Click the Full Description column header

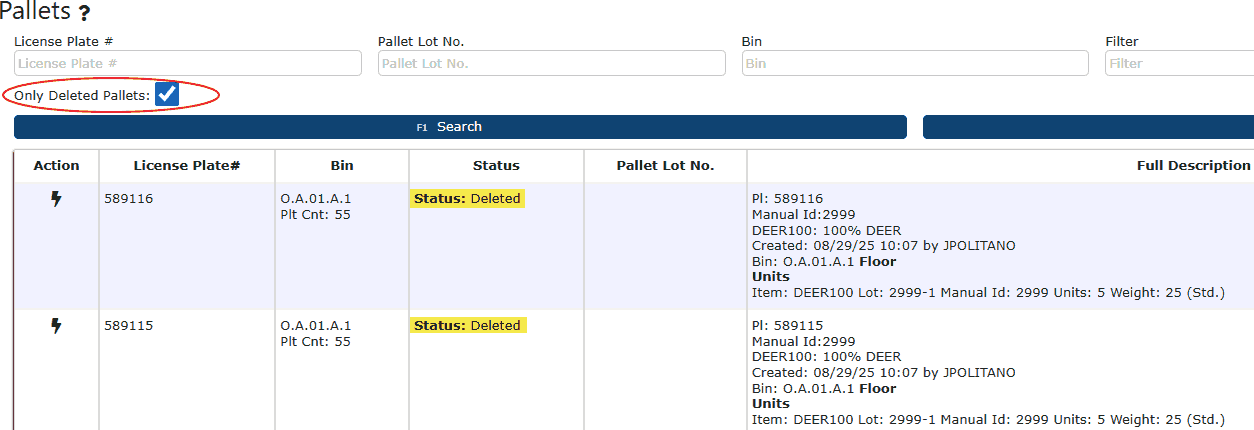(1193, 166)
